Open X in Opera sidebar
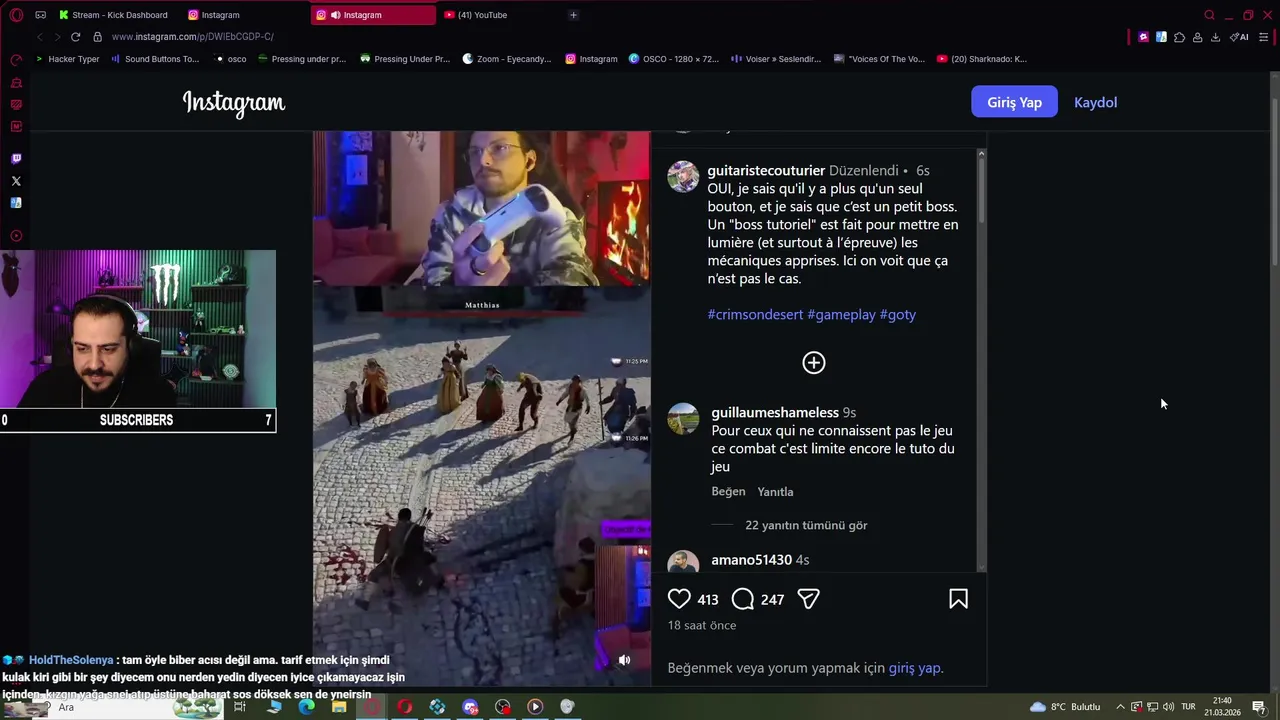1280x720 pixels. point(16,181)
